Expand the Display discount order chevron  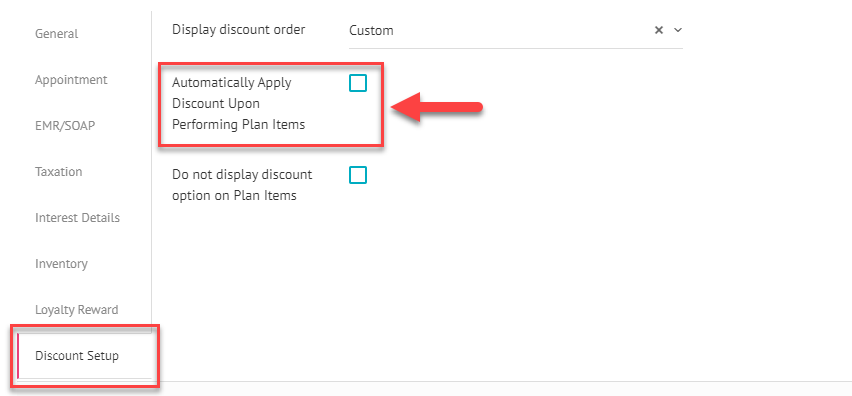tap(678, 30)
